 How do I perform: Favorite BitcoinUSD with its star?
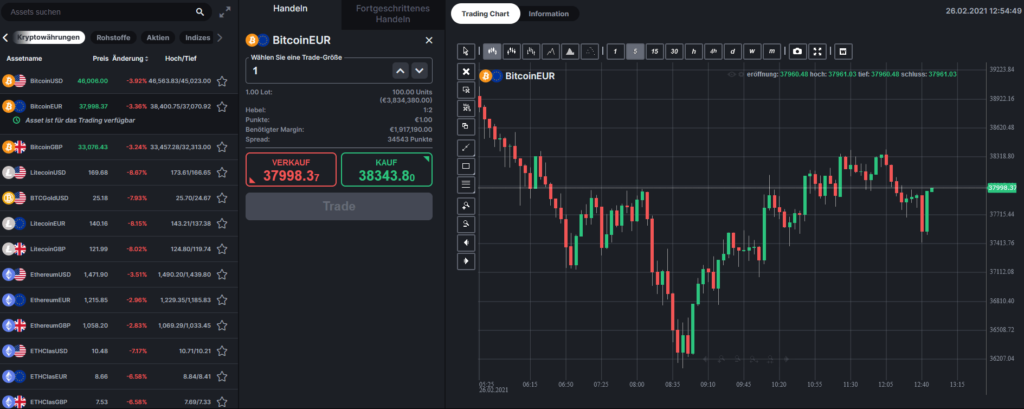tap(222, 82)
